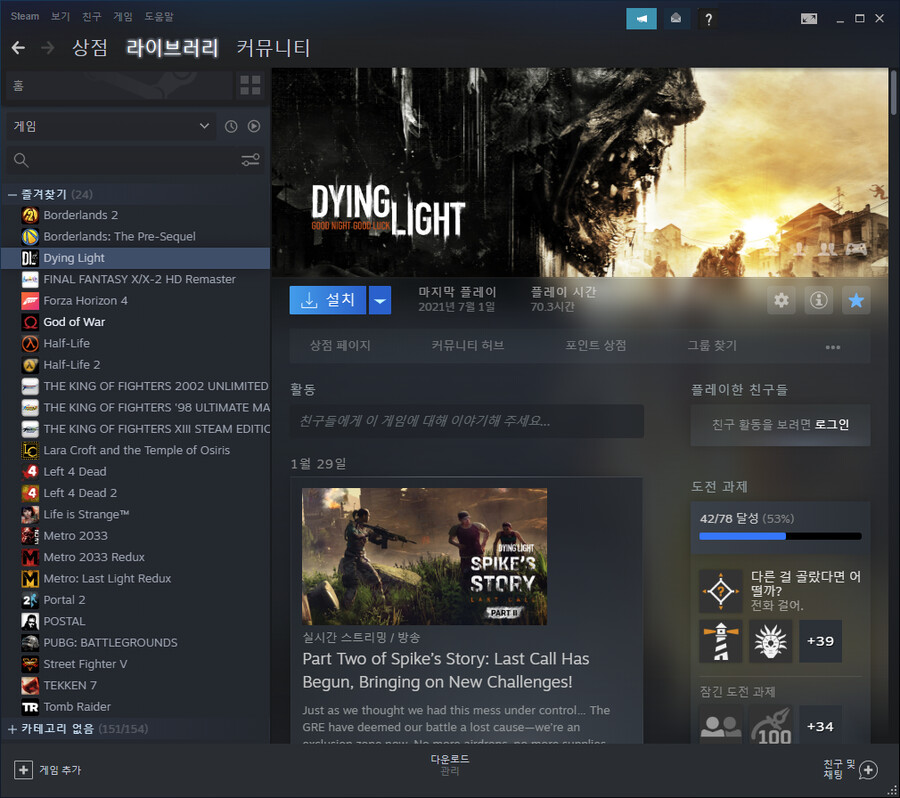This screenshot has width=900, height=798.
Task: Open the 게임 category dropdown
Action: 110,126
